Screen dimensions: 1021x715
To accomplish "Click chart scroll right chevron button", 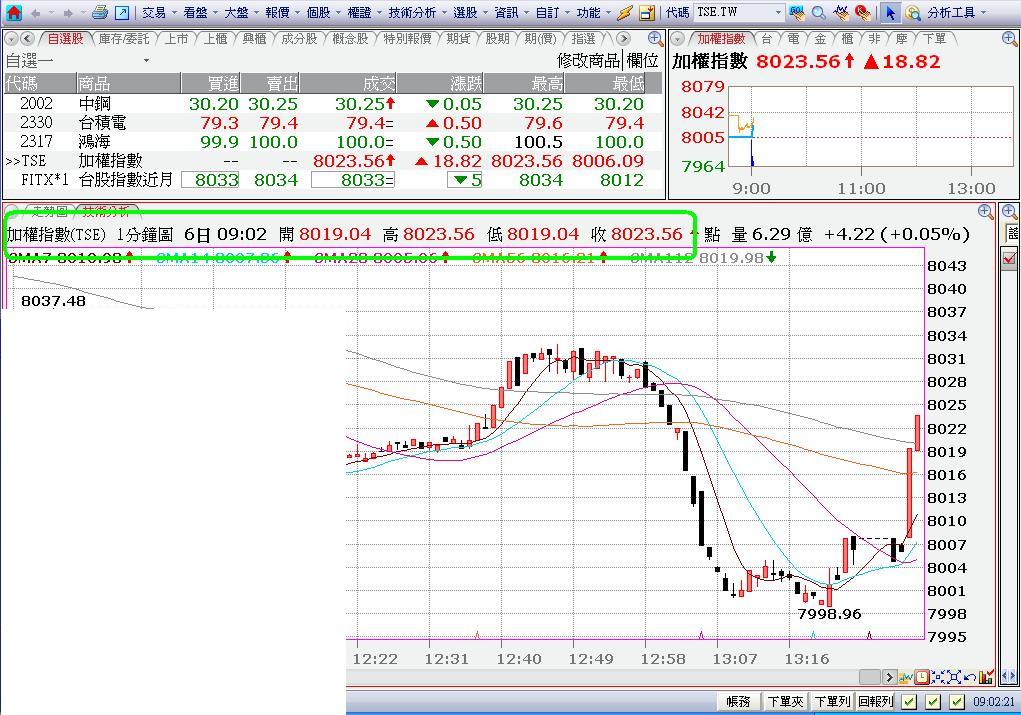I will pyautogui.click(x=889, y=677).
